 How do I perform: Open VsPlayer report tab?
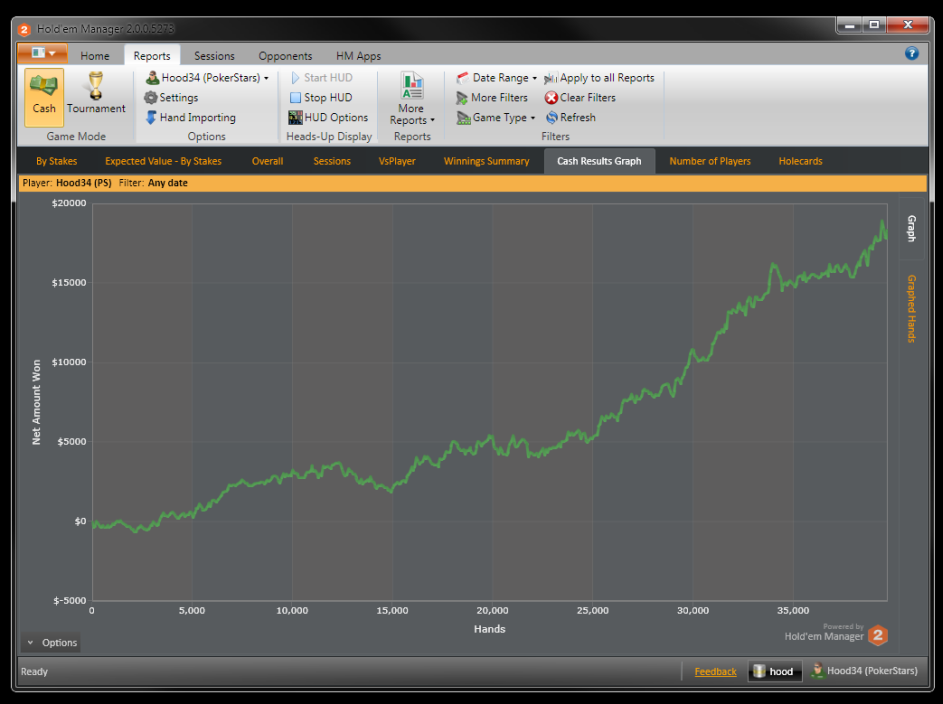[397, 161]
